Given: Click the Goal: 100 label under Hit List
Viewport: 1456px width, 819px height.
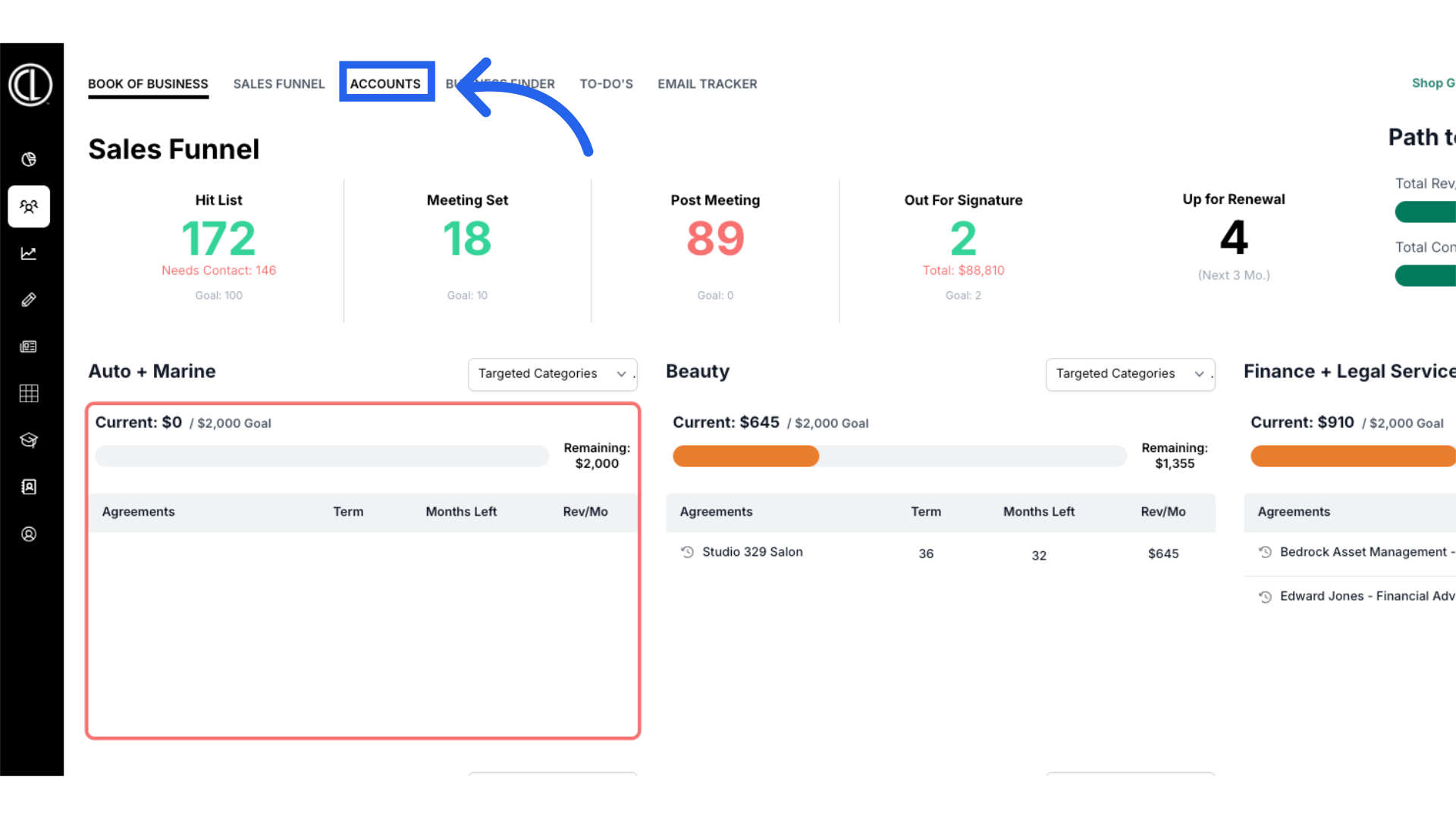Looking at the screenshot, I should tap(218, 296).
